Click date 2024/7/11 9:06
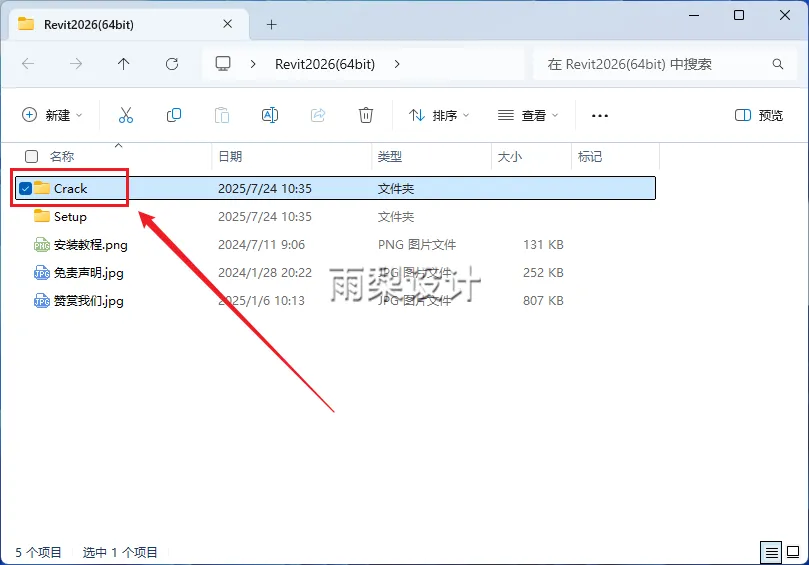The width and height of the screenshot is (809, 565). click(x=261, y=245)
